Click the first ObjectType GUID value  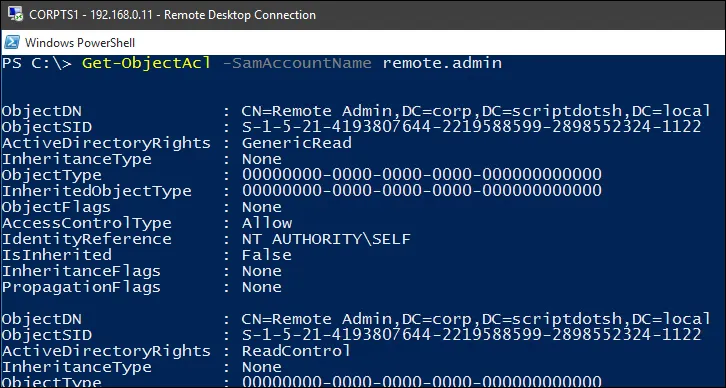422,175
